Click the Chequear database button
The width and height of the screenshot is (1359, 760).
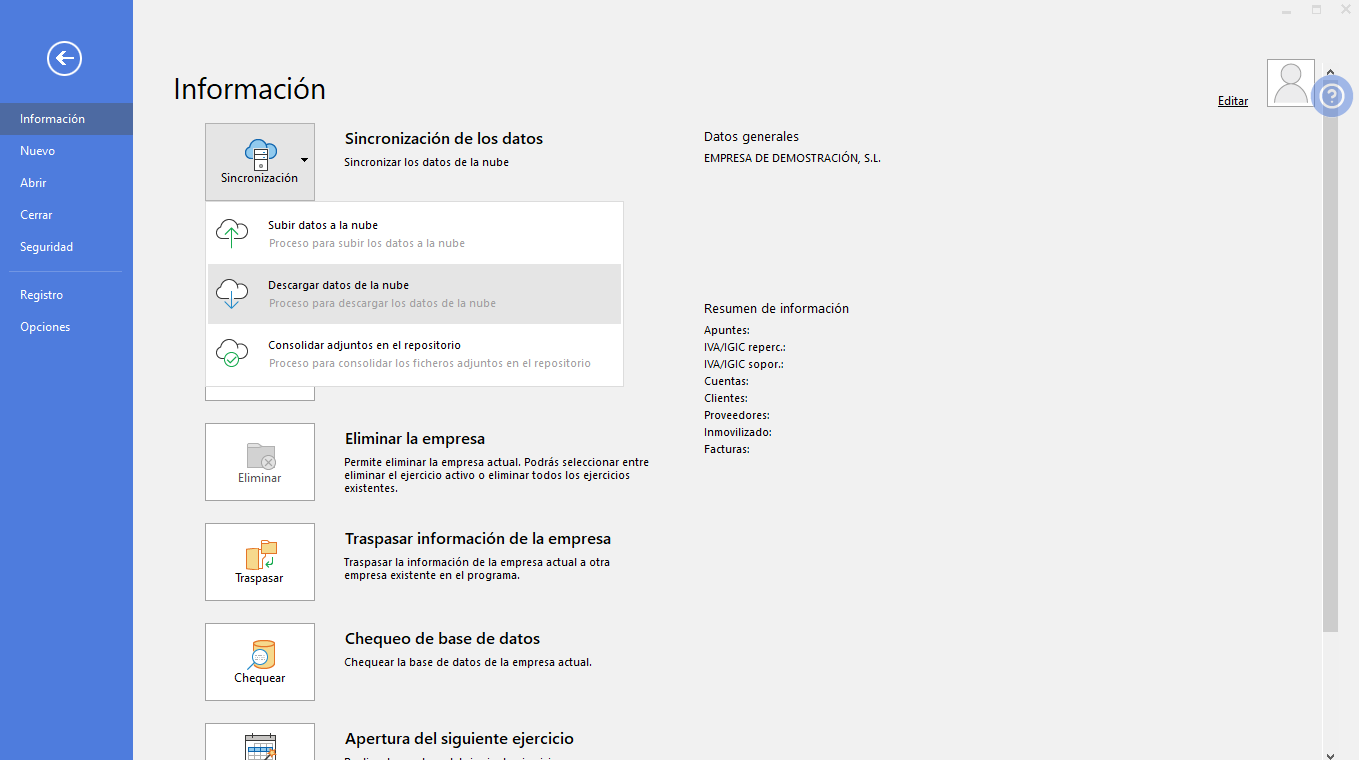[260, 662]
